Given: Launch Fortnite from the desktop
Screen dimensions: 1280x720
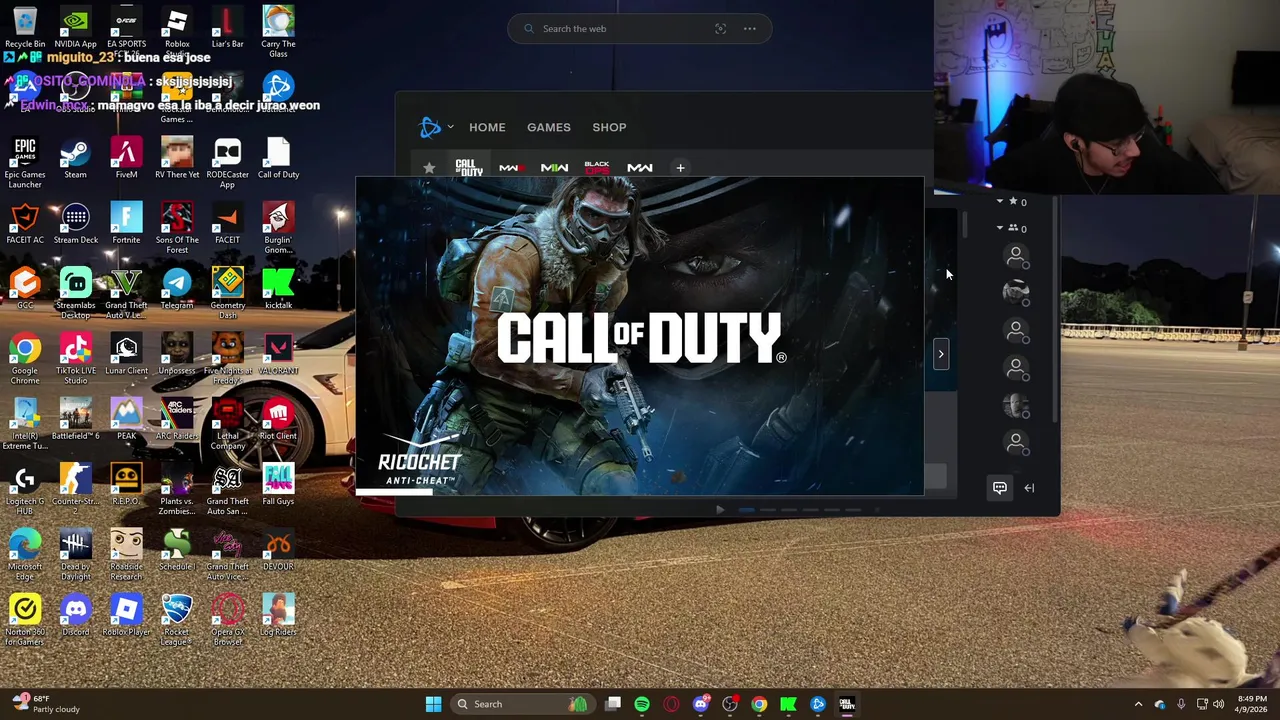Looking at the screenshot, I should click(x=126, y=224).
